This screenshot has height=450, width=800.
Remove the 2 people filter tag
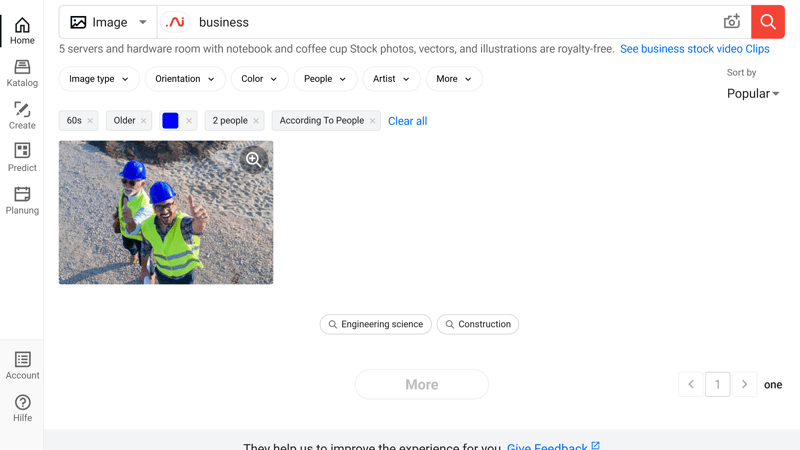coord(256,121)
